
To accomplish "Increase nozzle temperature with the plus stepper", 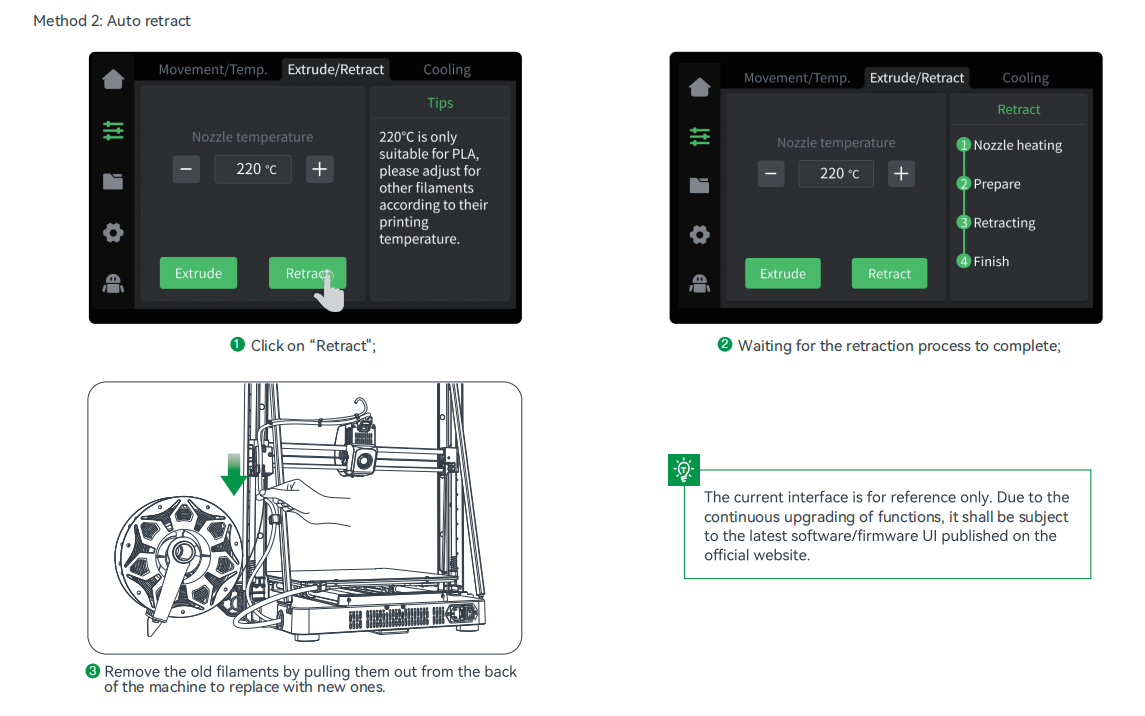I will (319, 169).
